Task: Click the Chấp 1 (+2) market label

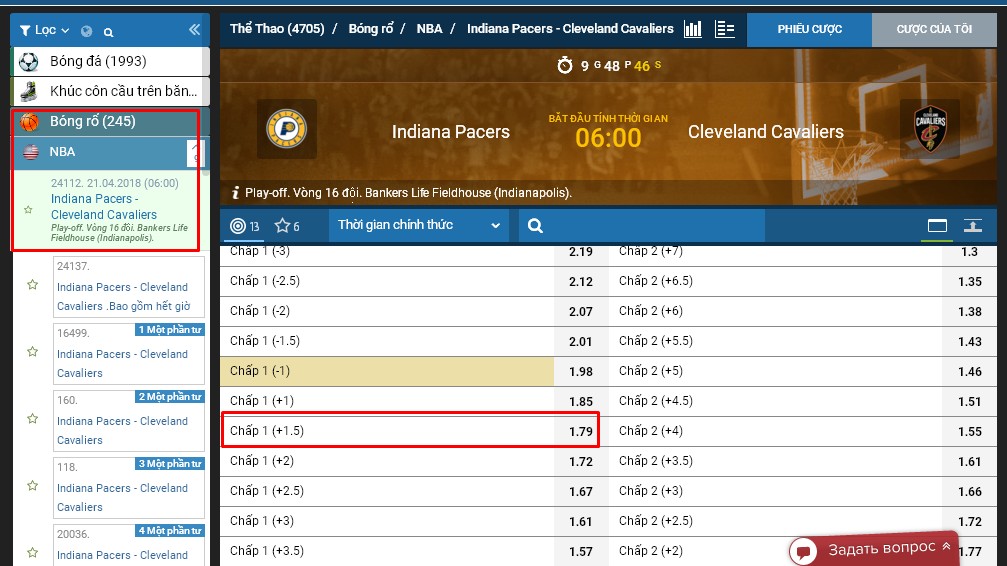Action: (262, 461)
